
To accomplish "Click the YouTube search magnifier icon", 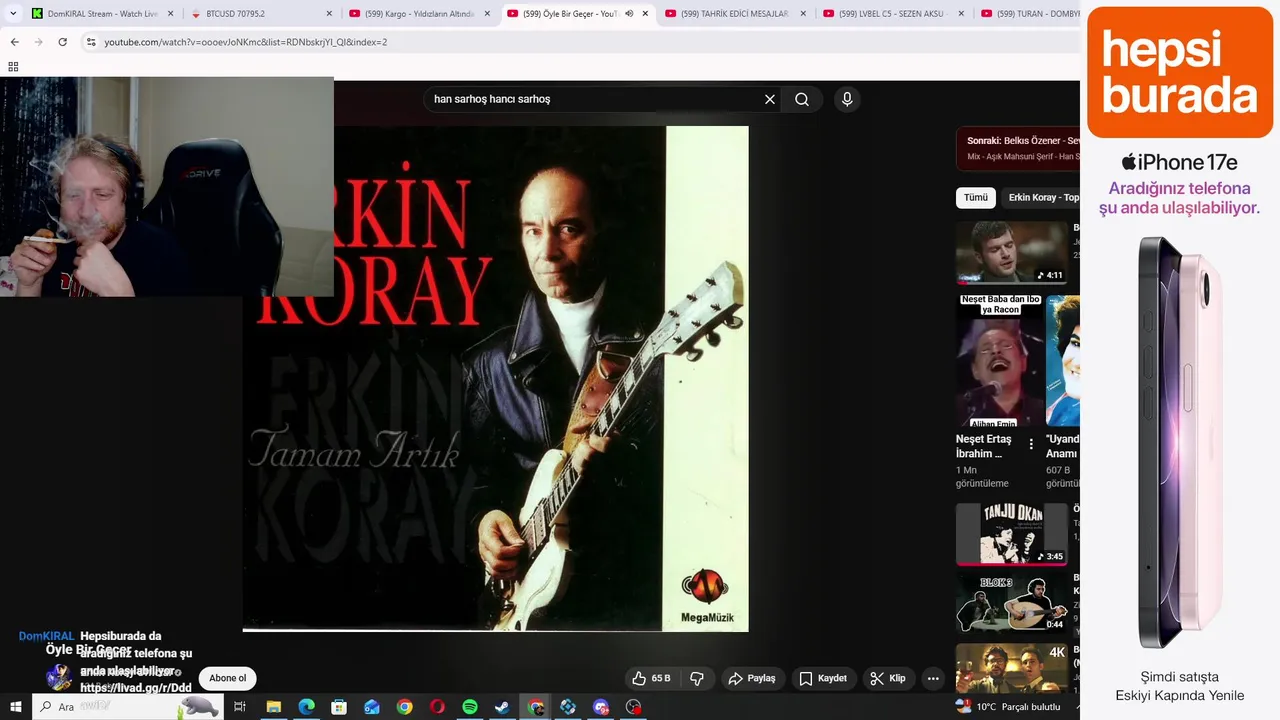I will [x=802, y=99].
